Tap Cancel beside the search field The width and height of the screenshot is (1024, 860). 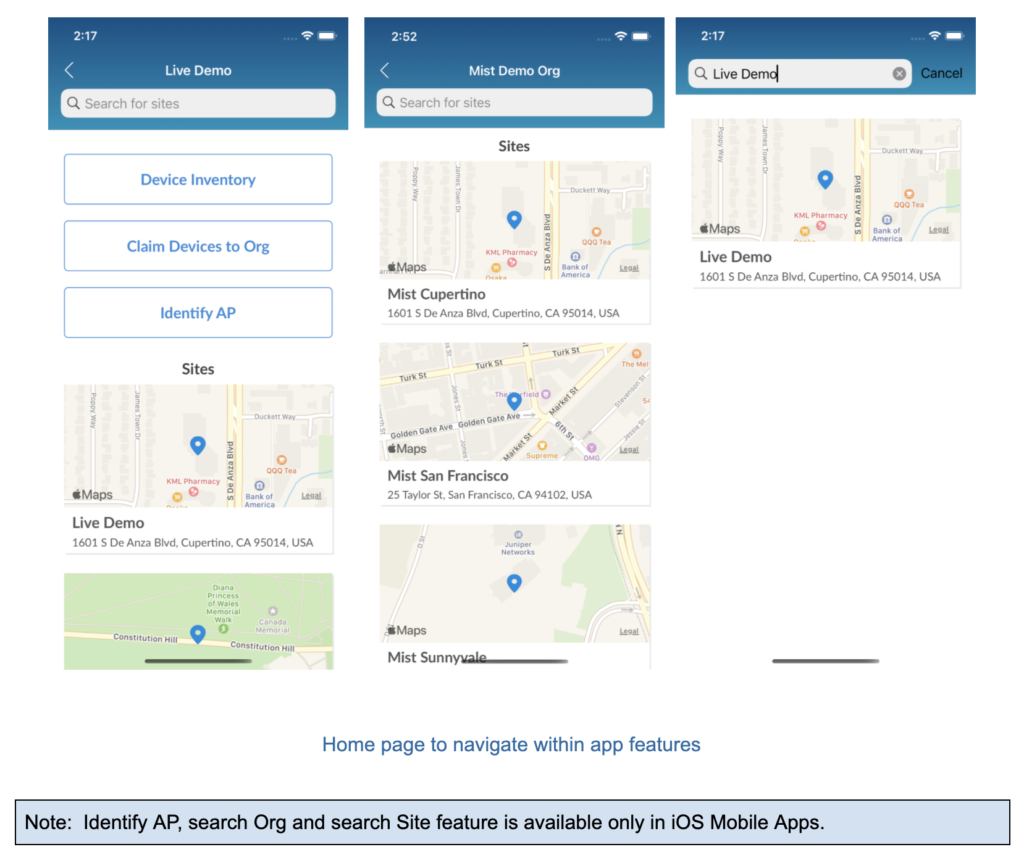click(941, 72)
